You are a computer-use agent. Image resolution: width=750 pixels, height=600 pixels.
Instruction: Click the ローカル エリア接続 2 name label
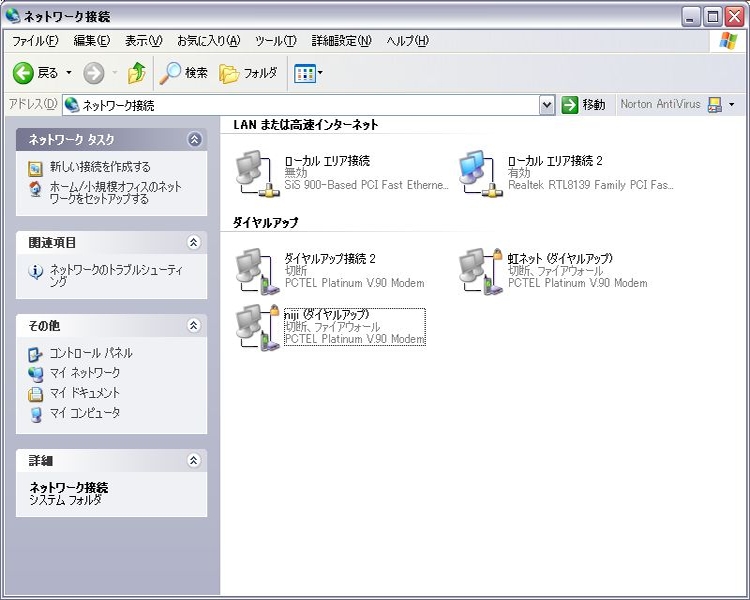pyautogui.click(x=555, y=161)
